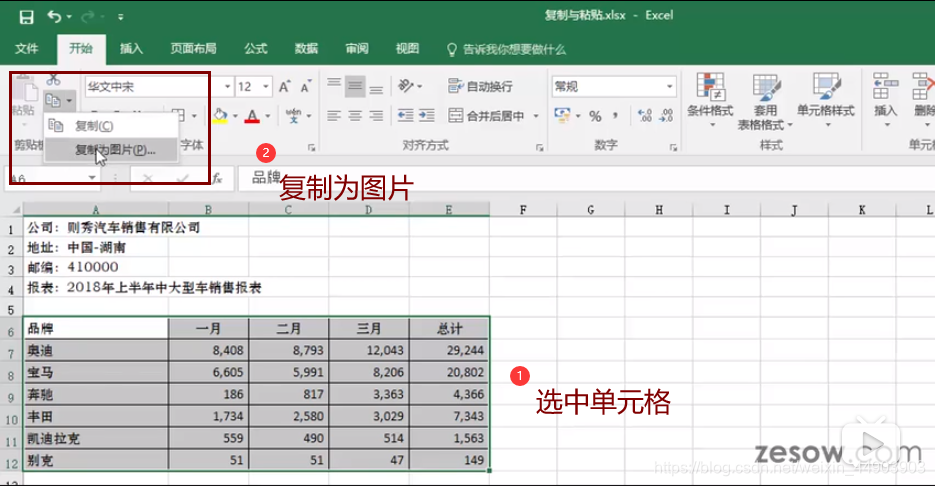Switch to the 插入 ribbon tab
This screenshot has width=935, height=486.
click(131, 49)
